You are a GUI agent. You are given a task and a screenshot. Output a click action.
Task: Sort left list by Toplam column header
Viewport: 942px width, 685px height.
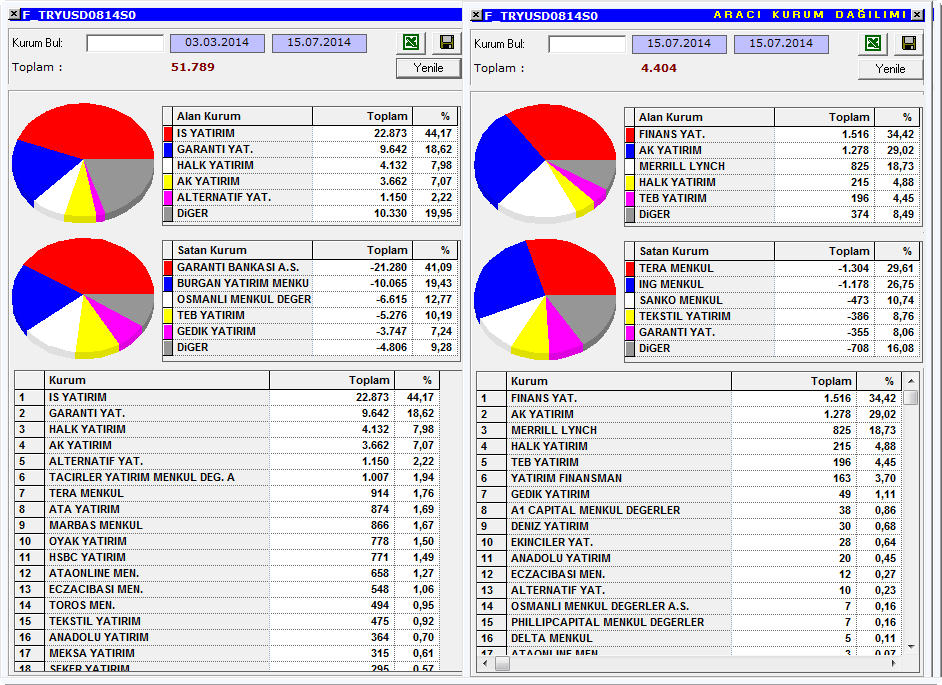pos(332,380)
